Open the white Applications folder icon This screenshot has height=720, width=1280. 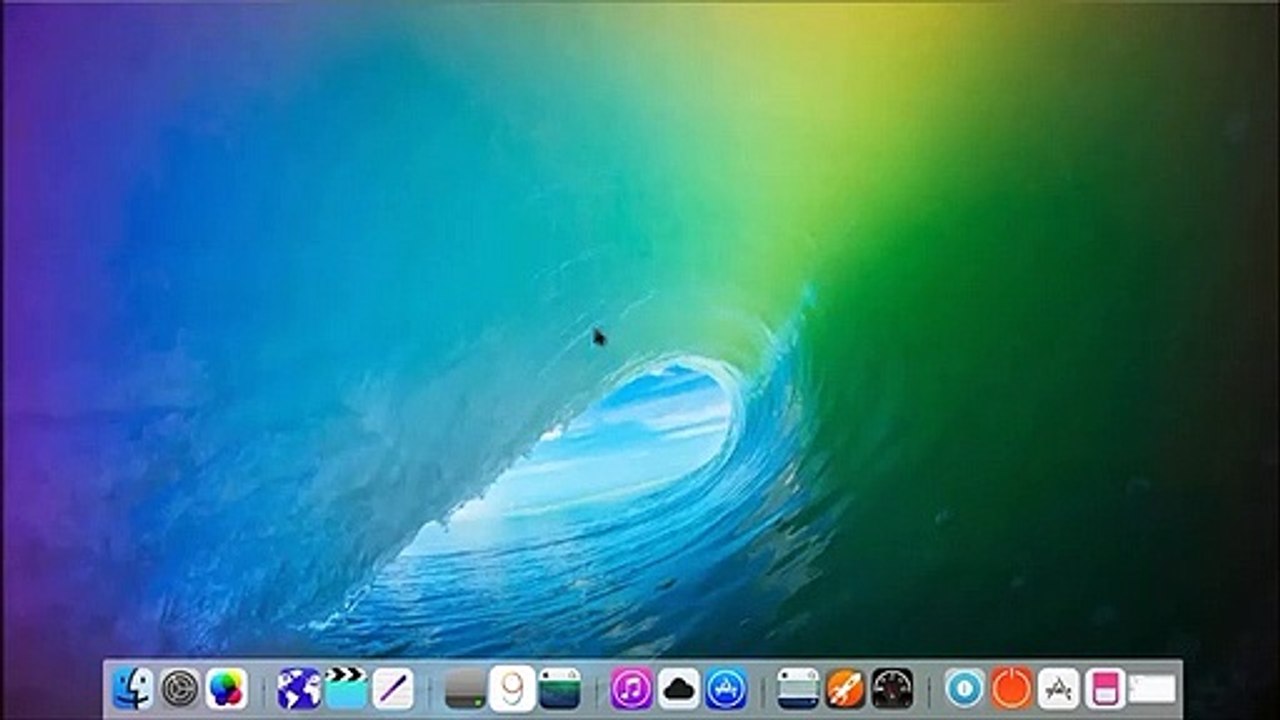(1058, 688)
